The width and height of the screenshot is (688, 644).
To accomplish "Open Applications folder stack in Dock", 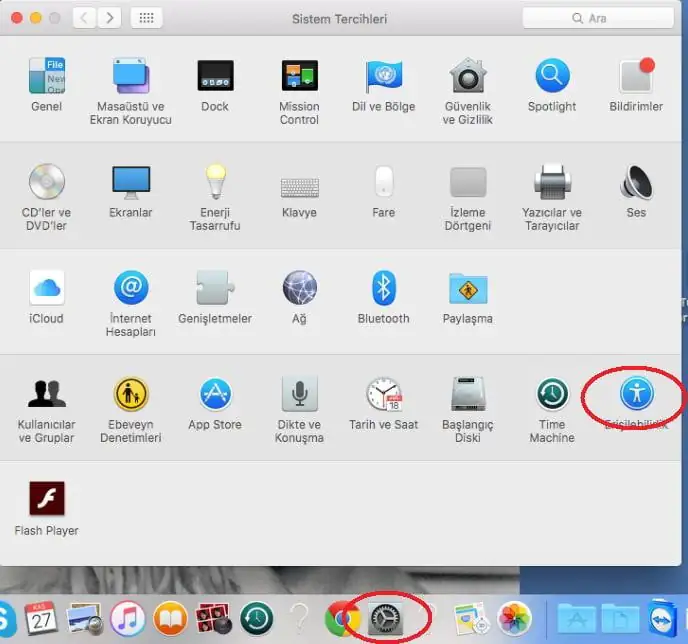I will (577, 619).
